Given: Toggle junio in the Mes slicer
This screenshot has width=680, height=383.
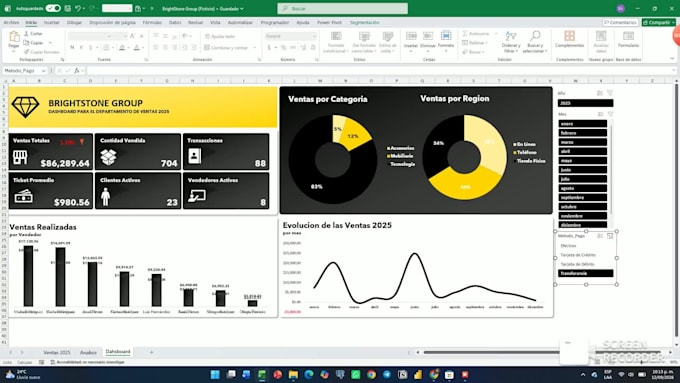Looking at the screenshot, I should pos(582,170).
